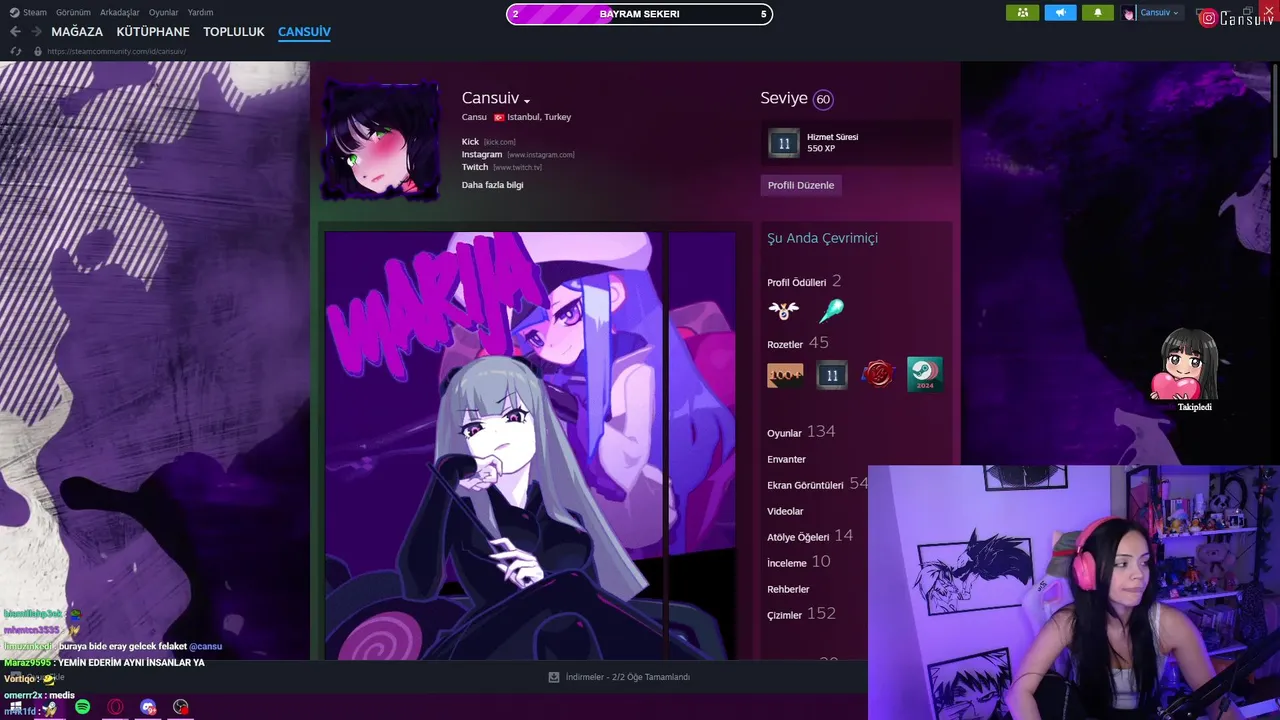Click the BAYRAM ŞEKERİ progress bar

tap(639, 14)
